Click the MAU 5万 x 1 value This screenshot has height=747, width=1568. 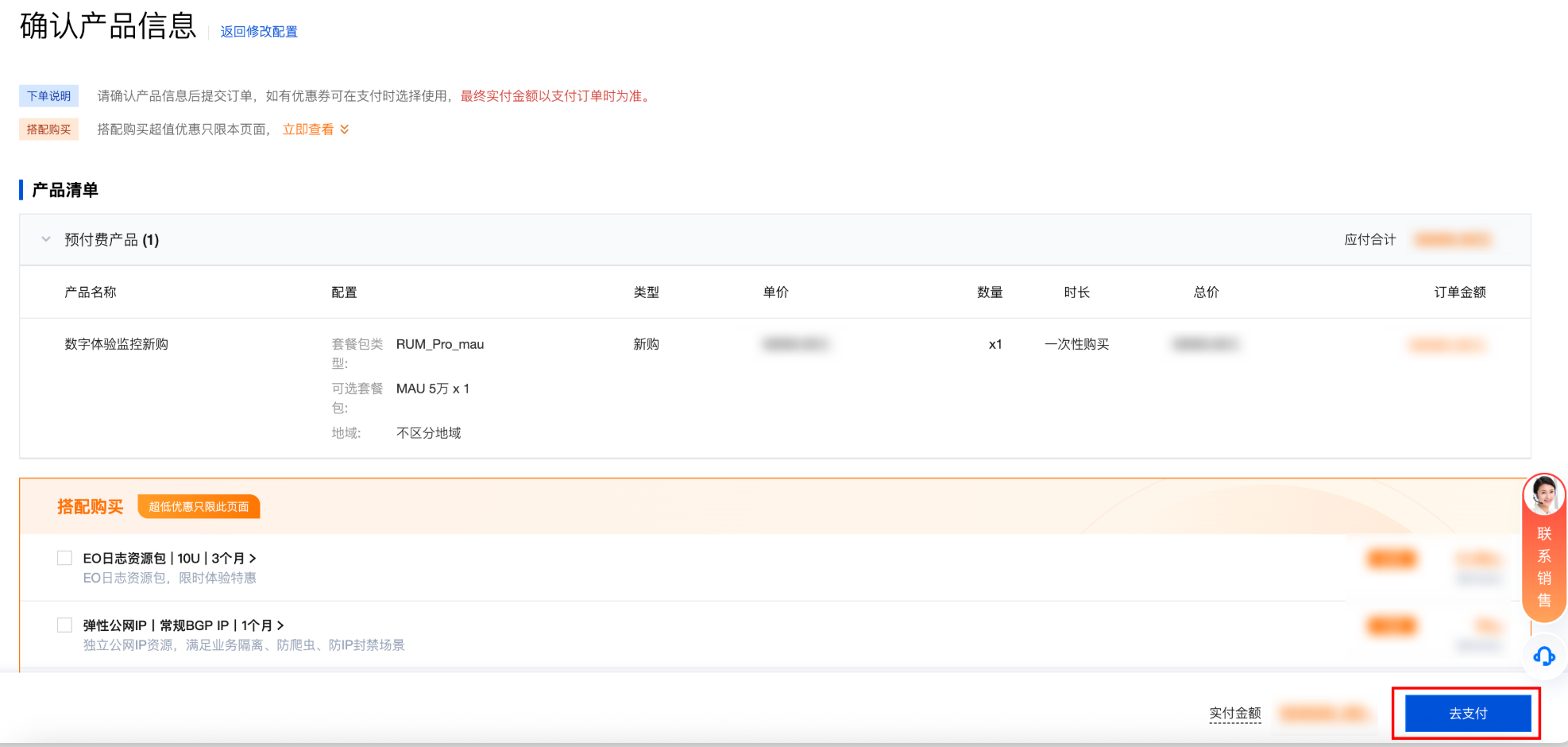[x=433, y=389]
